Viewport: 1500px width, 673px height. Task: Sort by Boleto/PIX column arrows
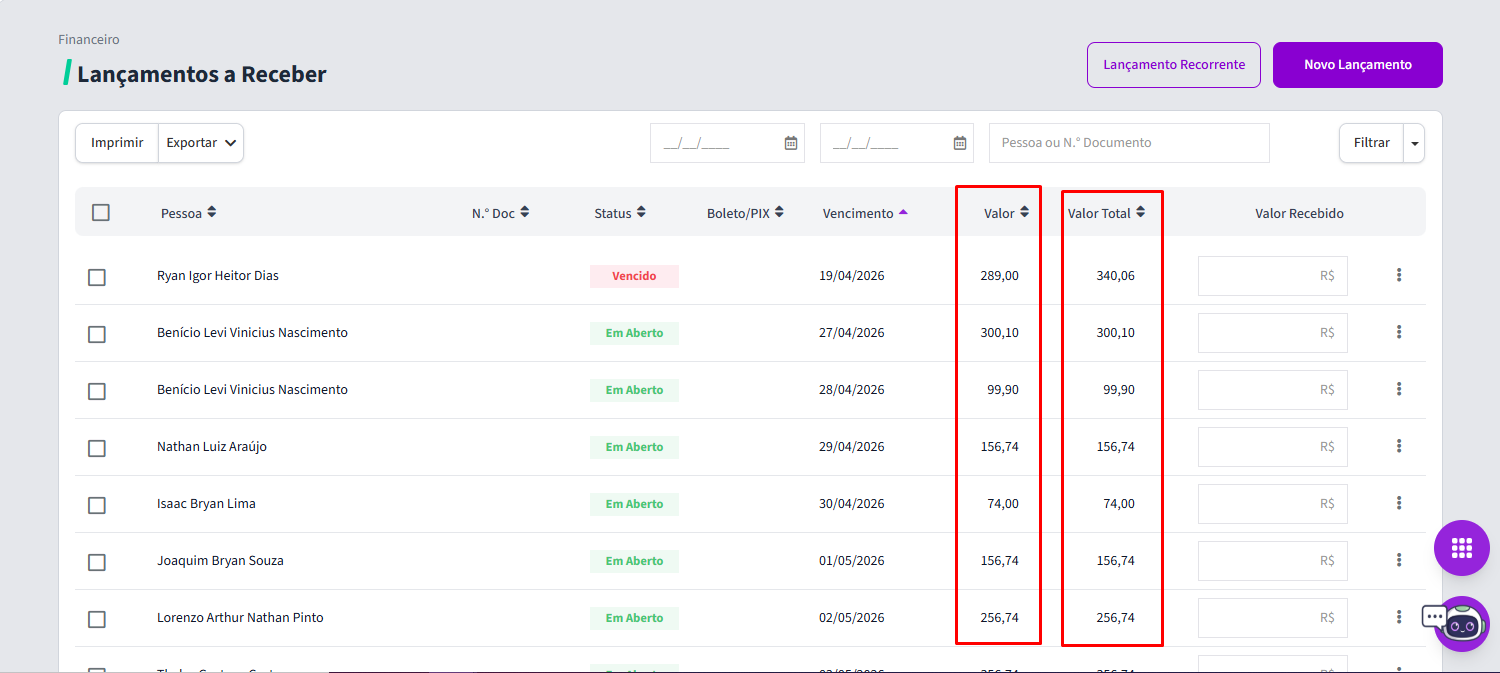779,213
